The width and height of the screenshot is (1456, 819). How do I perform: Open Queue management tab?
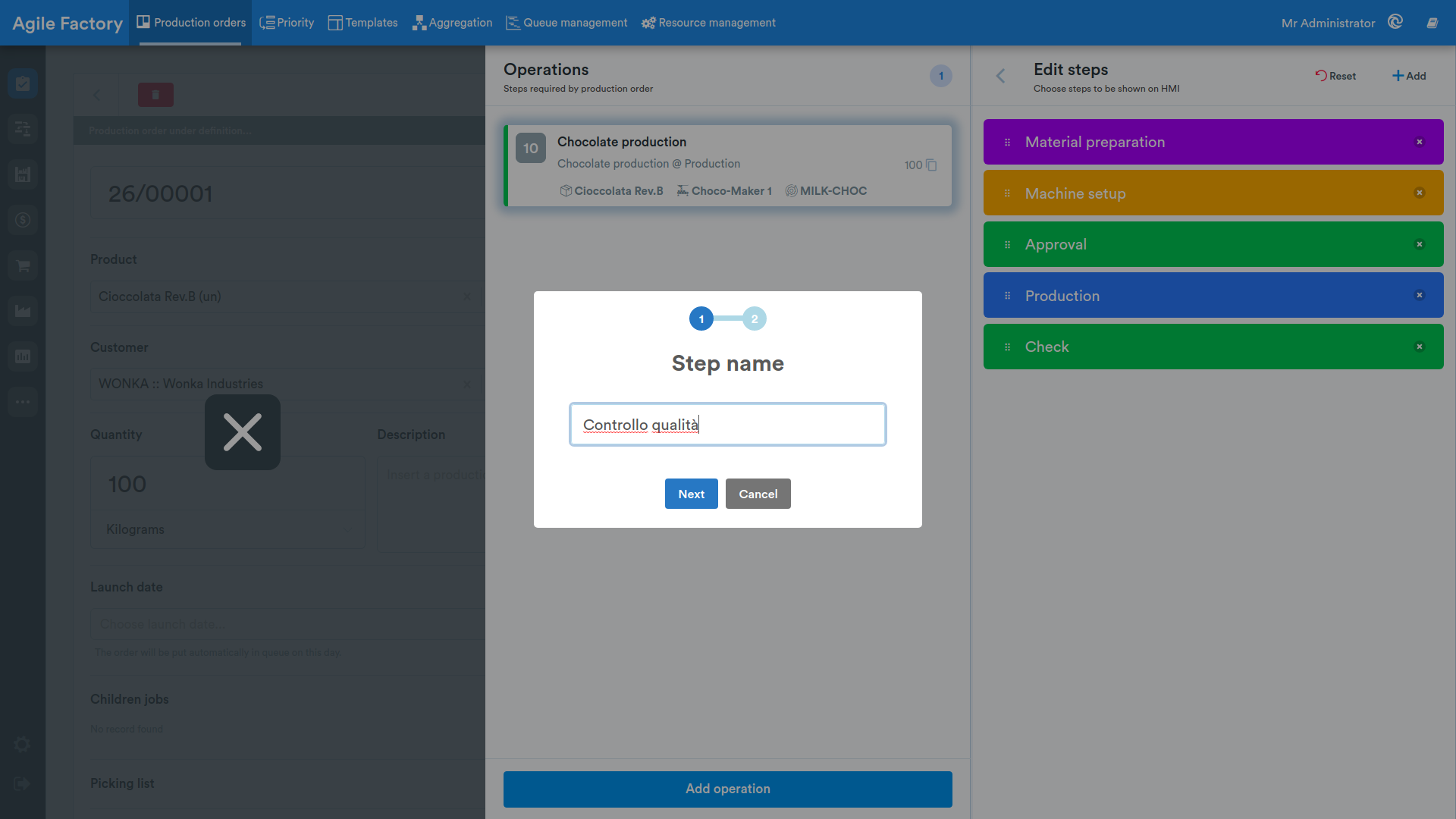coord(566,23)
